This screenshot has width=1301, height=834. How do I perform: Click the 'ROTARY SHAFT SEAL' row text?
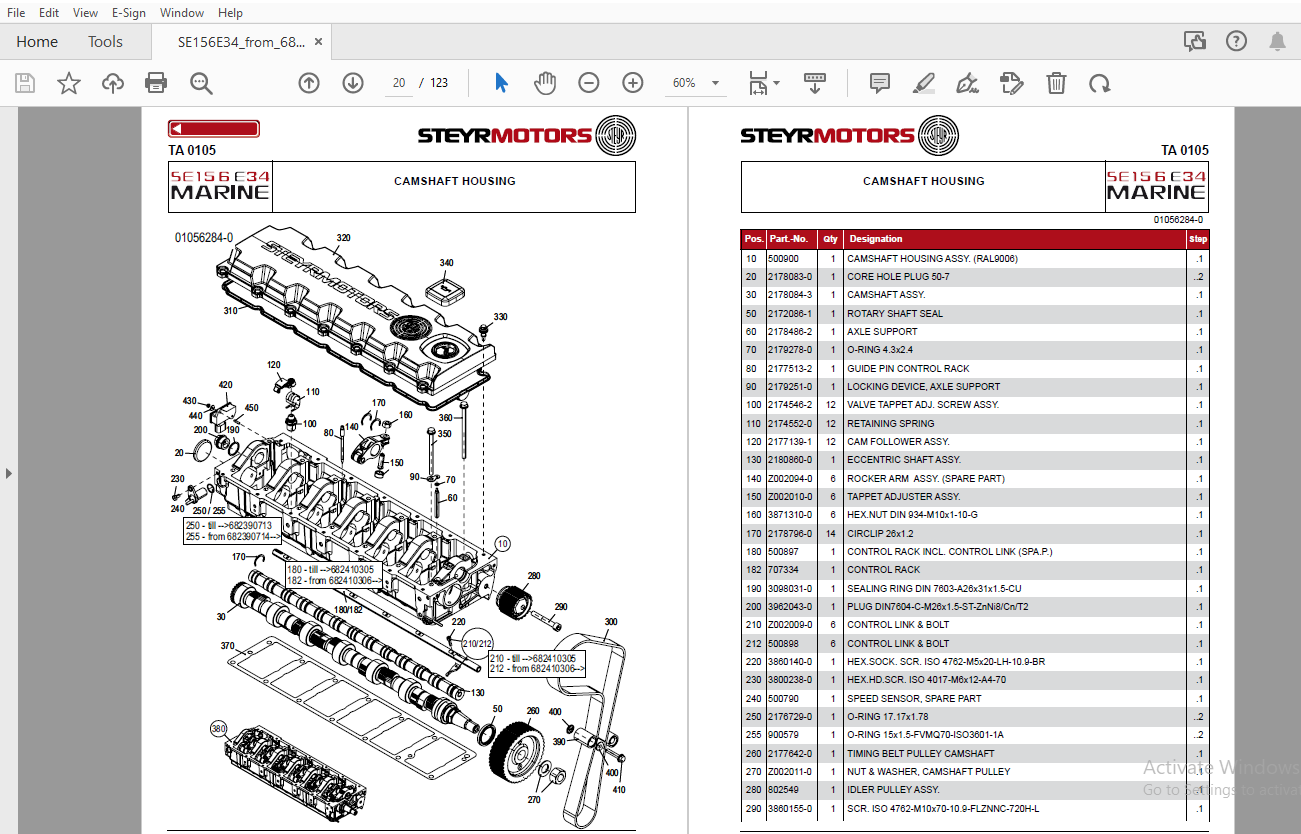(x=895, y=313)
